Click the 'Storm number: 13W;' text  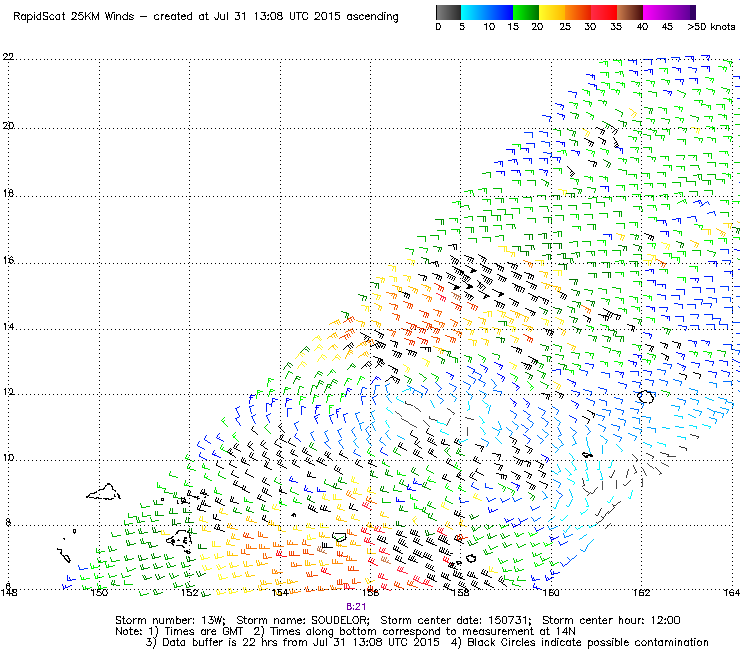pyautogui.click(x=171, y=620)
